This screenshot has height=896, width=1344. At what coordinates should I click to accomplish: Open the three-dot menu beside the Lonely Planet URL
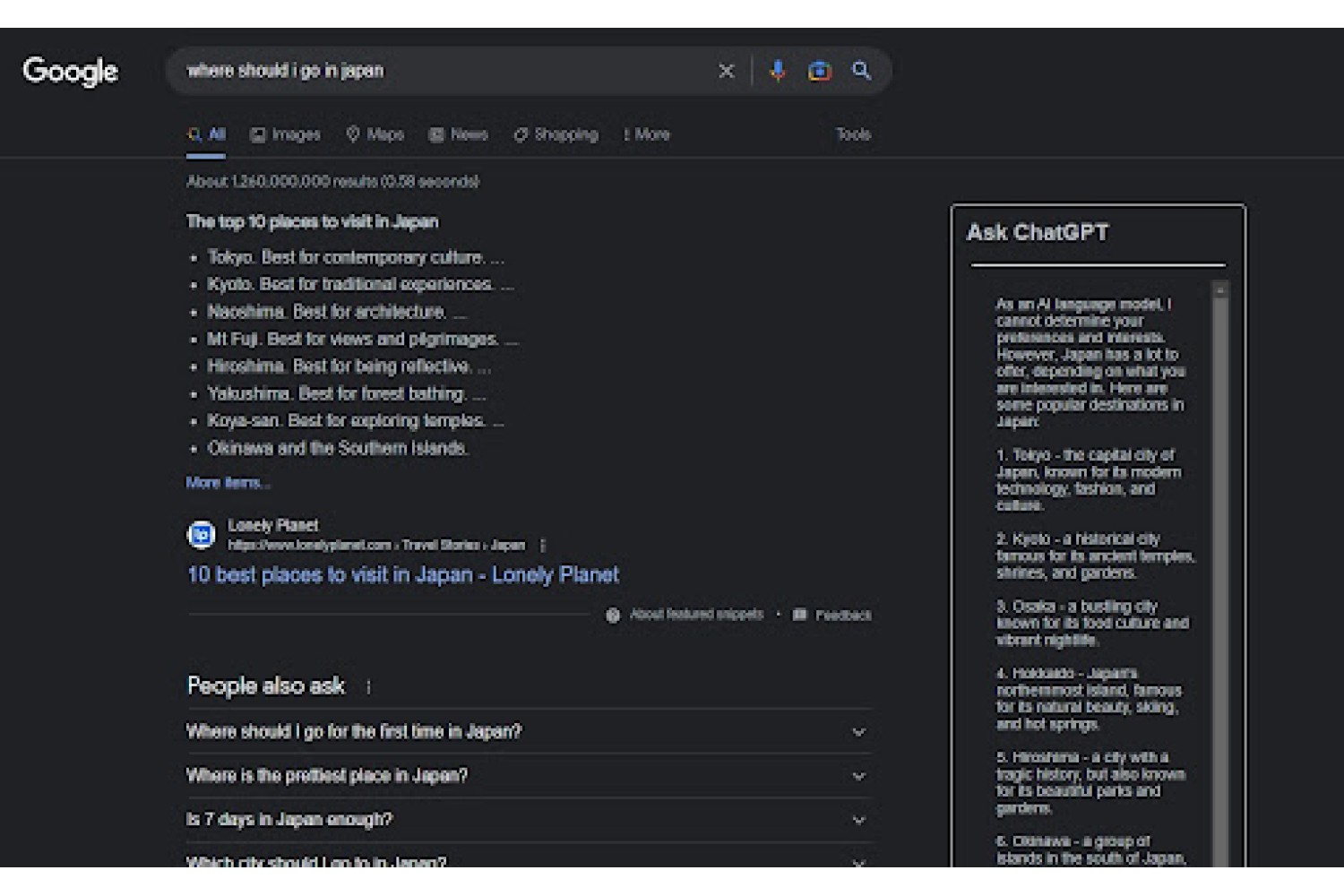click(x=543, y=545)
